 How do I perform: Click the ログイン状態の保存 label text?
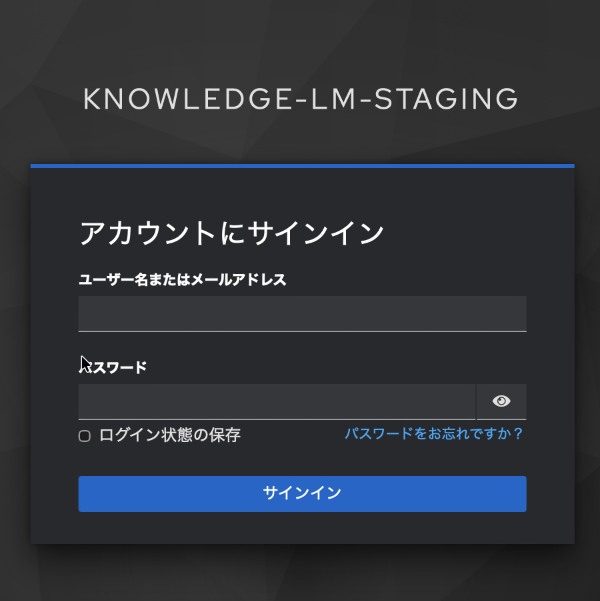coord(170,435)
